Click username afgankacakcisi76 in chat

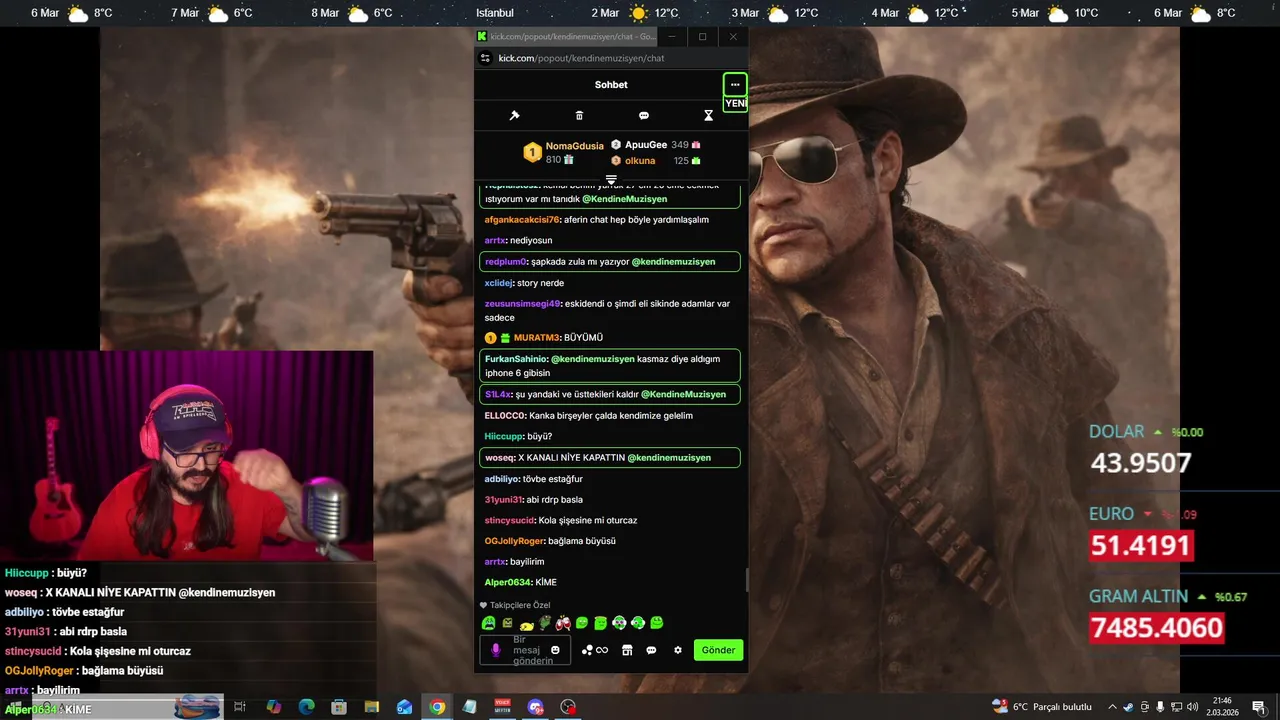[522, 220]
